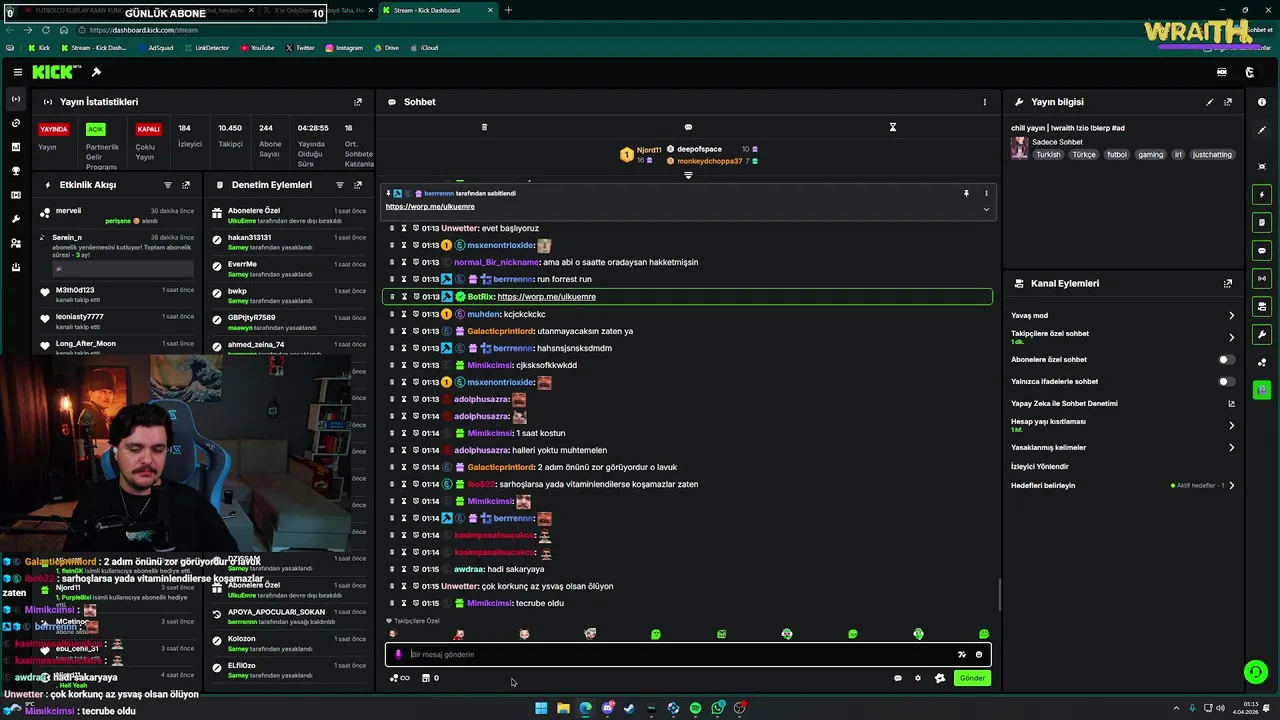Viewport: 1280px width, 720px height.
Task: Open the Instagram bookmark
Action: pyautogui.click(x=343, y=48)
